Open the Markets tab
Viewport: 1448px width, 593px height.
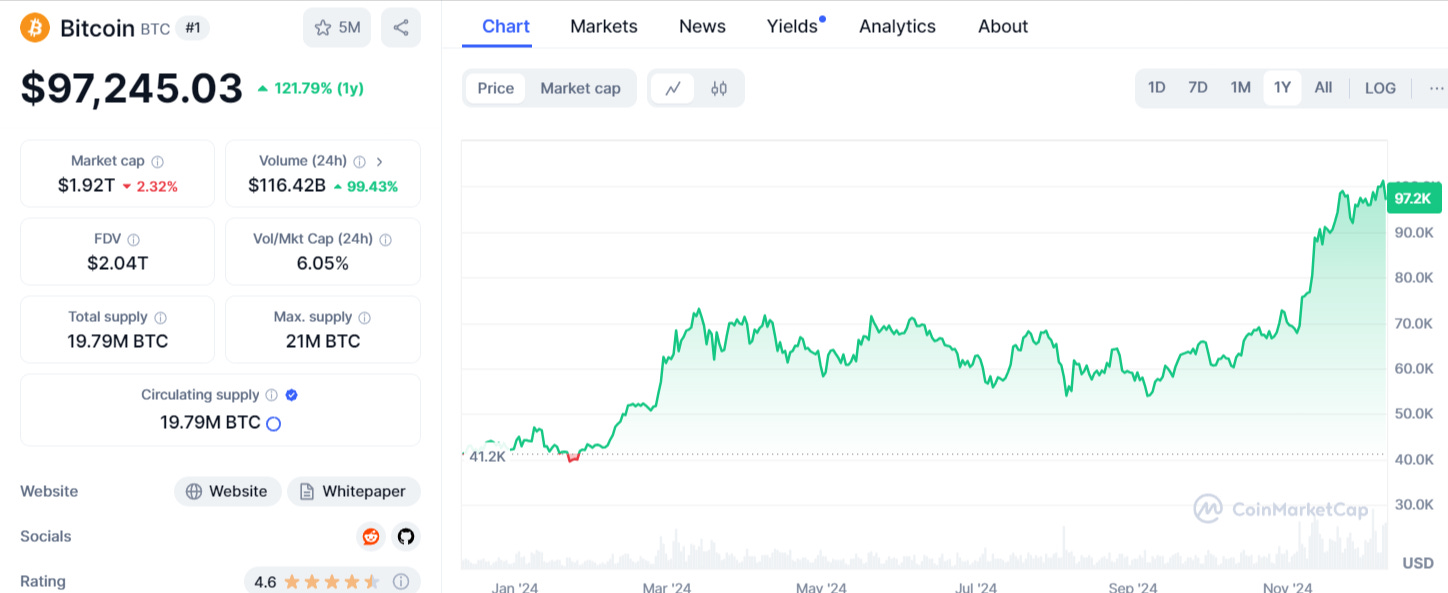click(604, 27)
